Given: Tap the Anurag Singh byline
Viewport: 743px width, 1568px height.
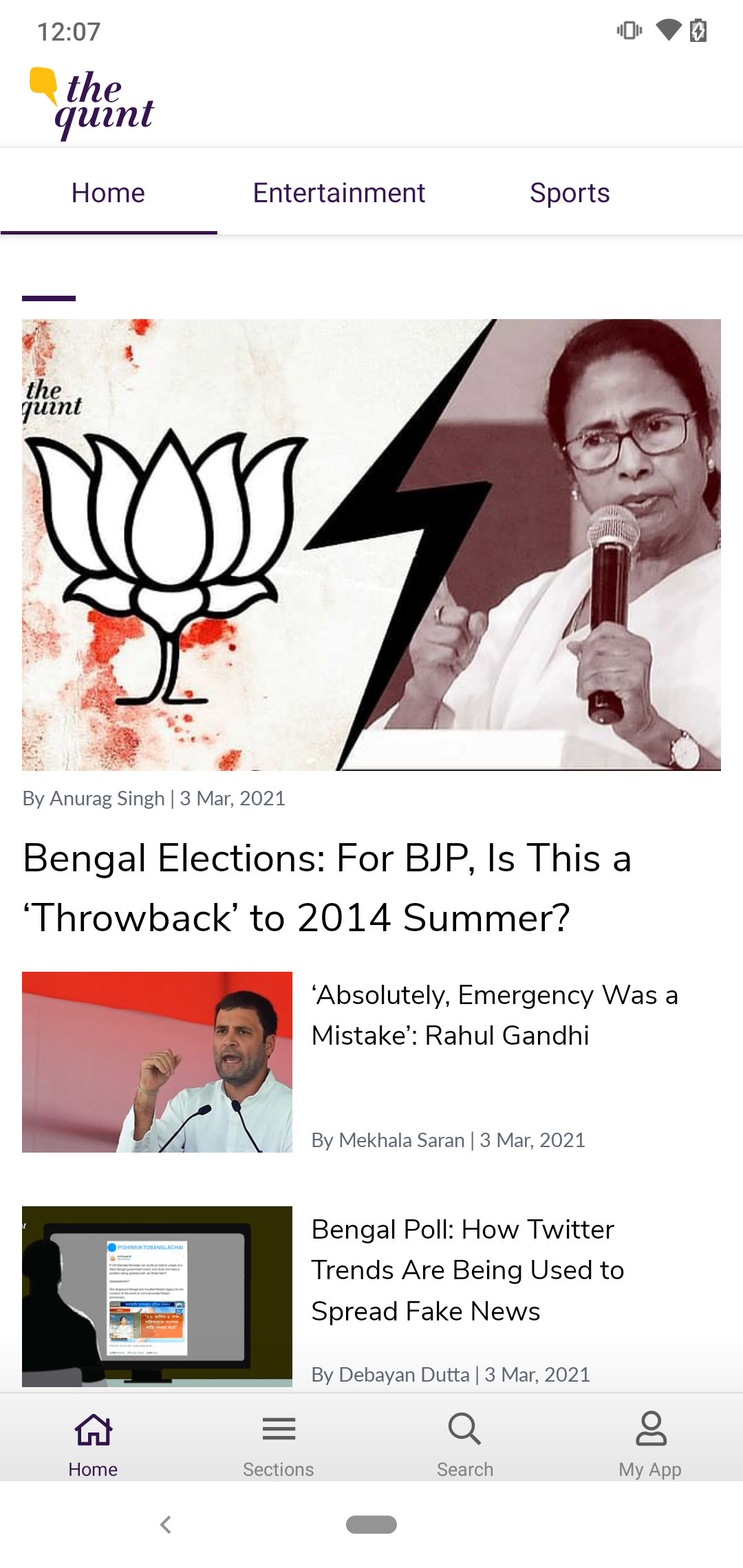Looking at the screenshot, I should pos(94,798).
